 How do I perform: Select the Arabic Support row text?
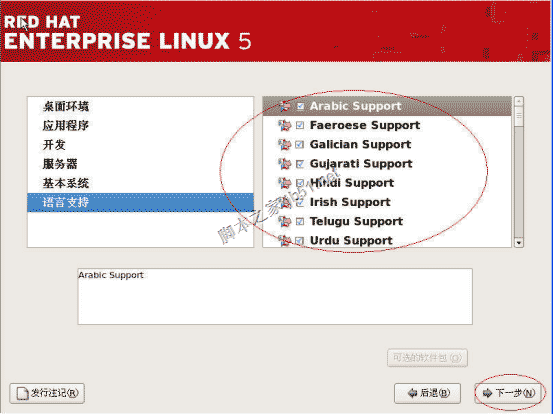355,106
